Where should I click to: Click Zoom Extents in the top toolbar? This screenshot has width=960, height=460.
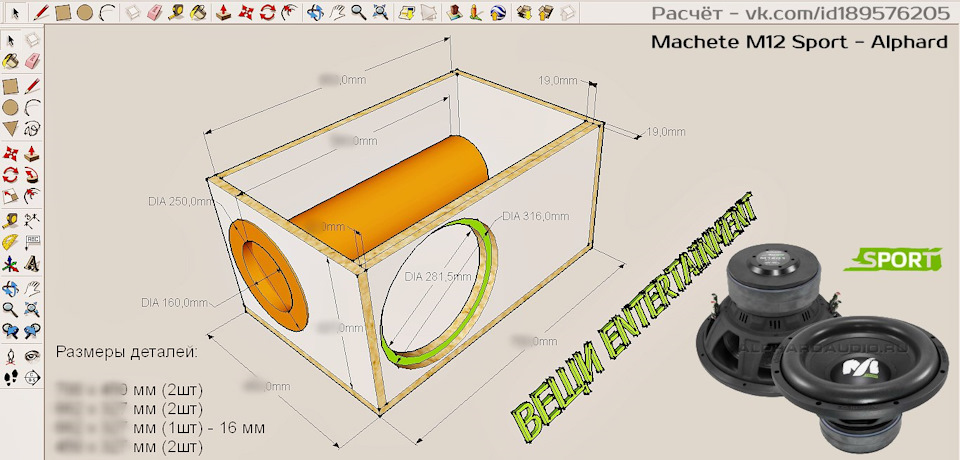pos(380,12)
